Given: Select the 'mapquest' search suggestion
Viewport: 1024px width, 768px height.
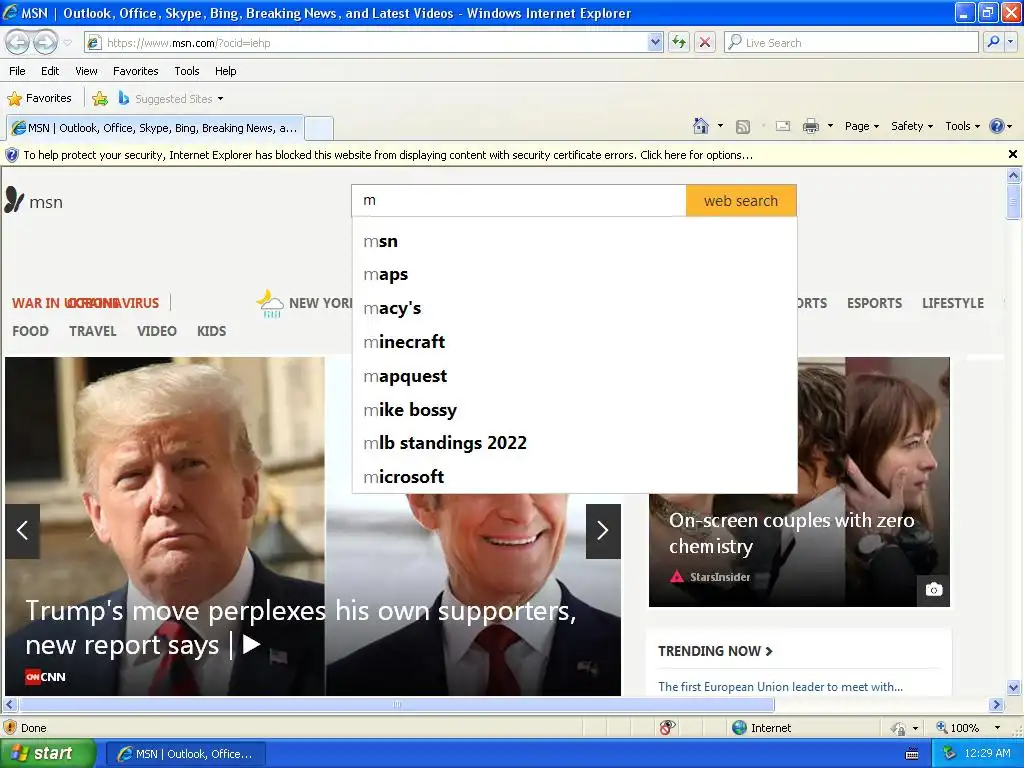Looking at the screenshot, I should point(575,376).
